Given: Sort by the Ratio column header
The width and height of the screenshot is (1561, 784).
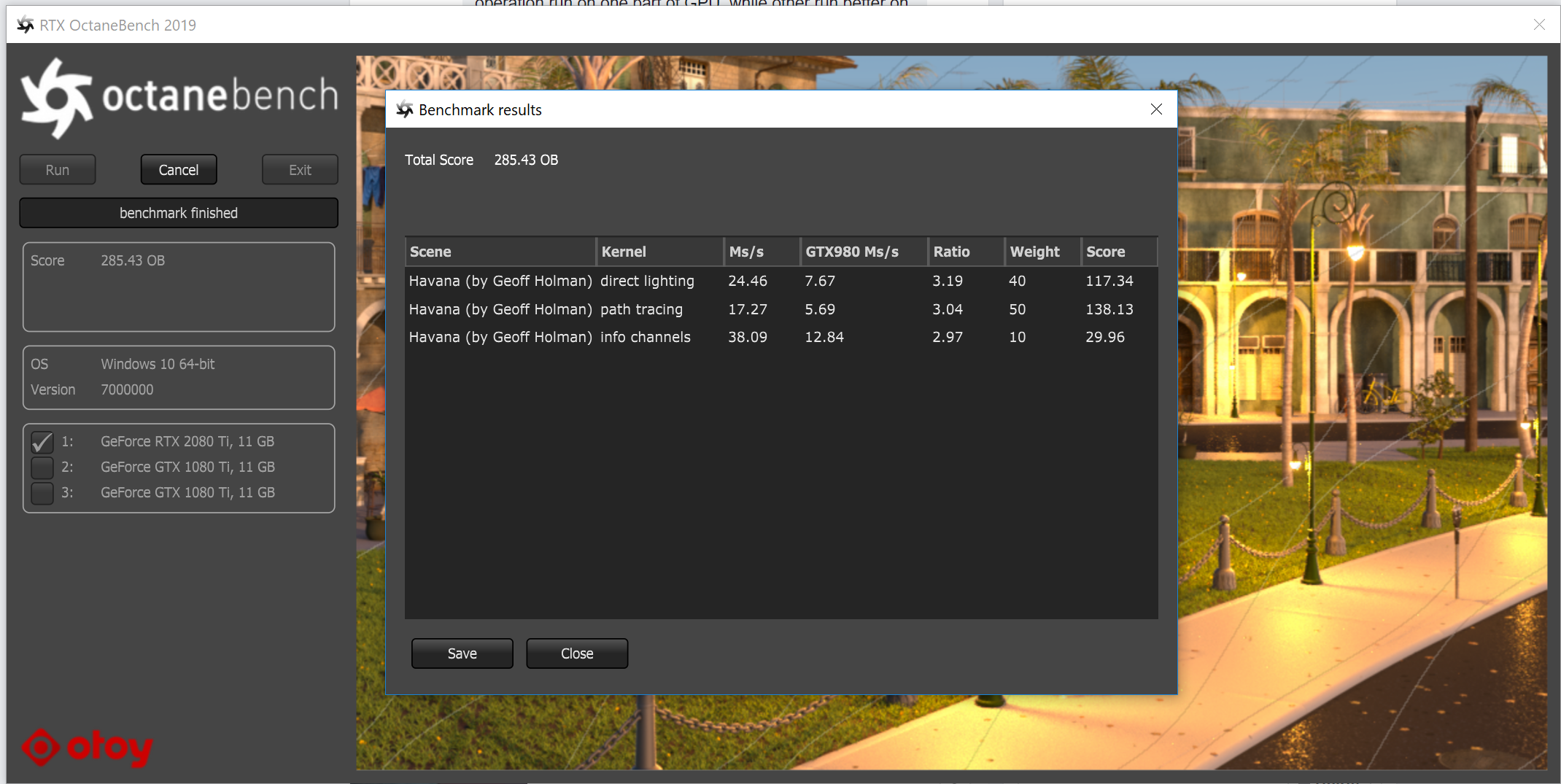Looking at the screenshot, I should pyautogui.click(x=967, y=252).
